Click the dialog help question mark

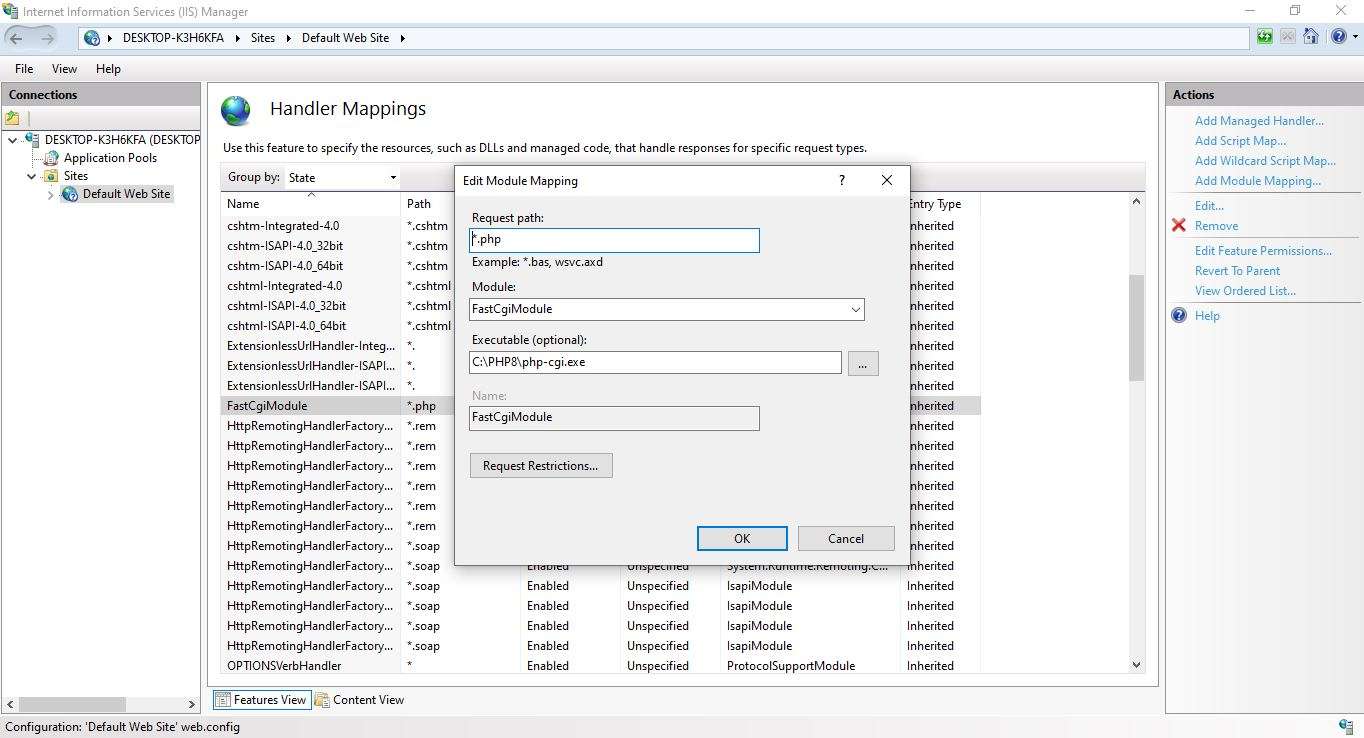(x=841, y=180)
